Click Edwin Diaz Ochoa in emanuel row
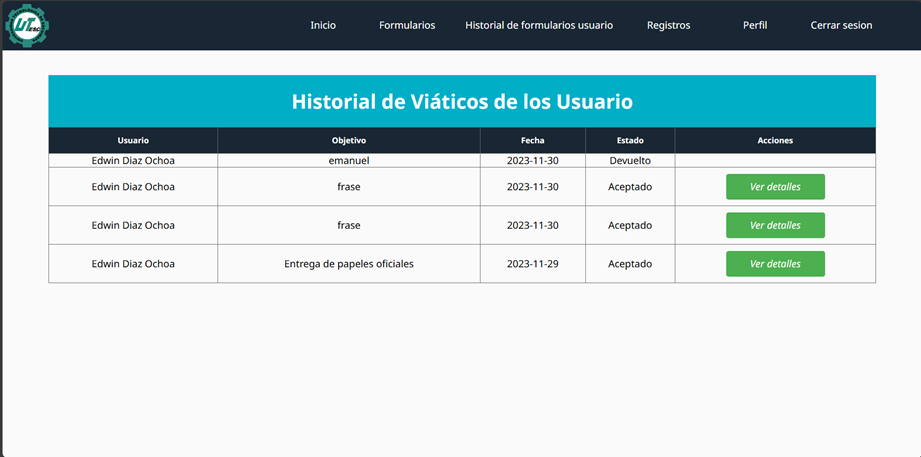921x457 pixels. click(x=133, y=160)
